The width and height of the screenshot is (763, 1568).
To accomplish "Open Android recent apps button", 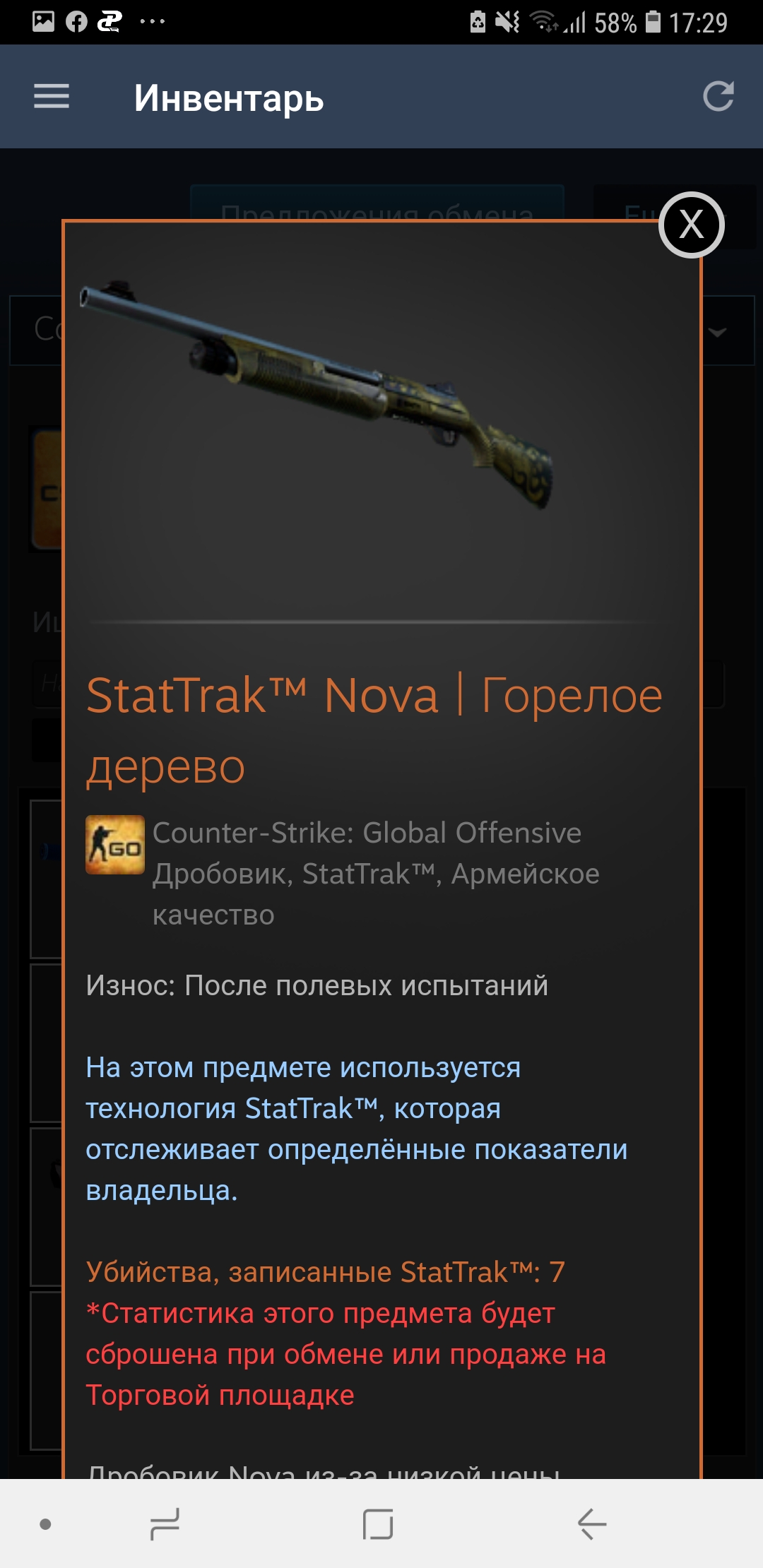I will click(165, 1524).
